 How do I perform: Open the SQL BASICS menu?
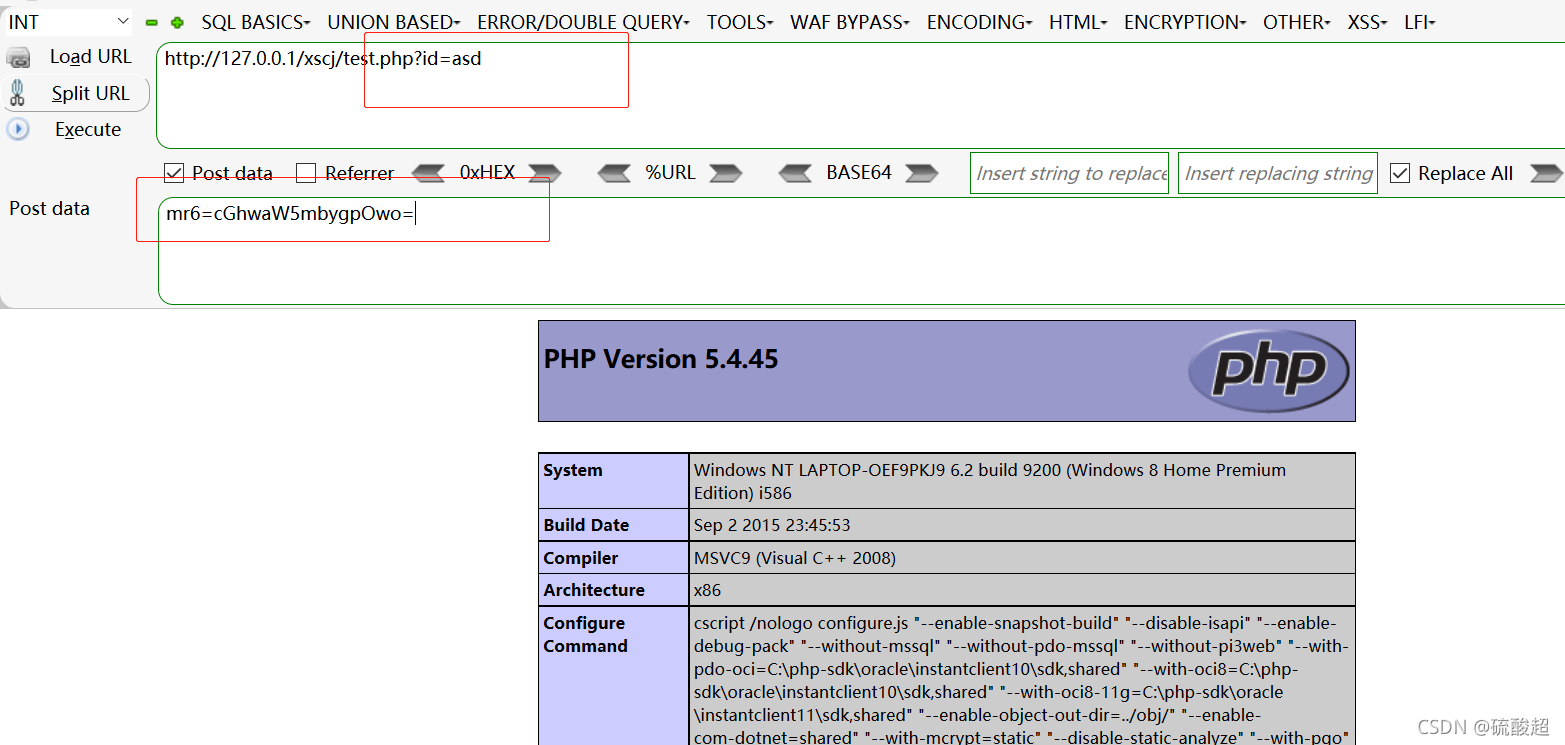256,22
